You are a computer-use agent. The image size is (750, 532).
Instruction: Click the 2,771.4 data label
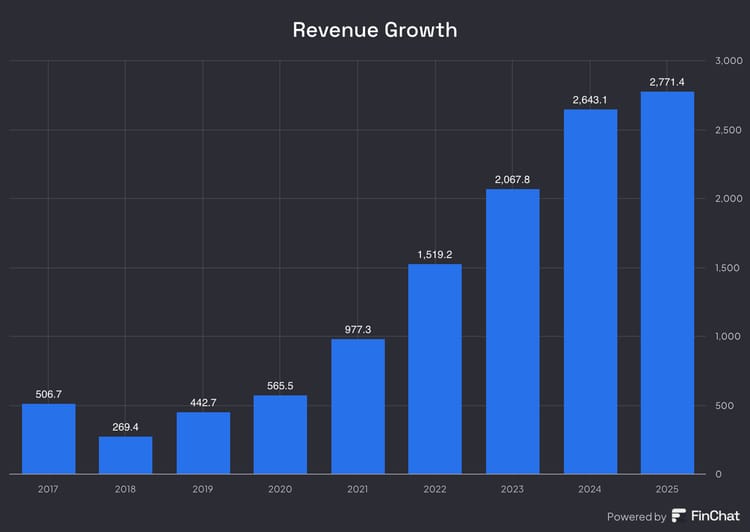coord(667,82)
